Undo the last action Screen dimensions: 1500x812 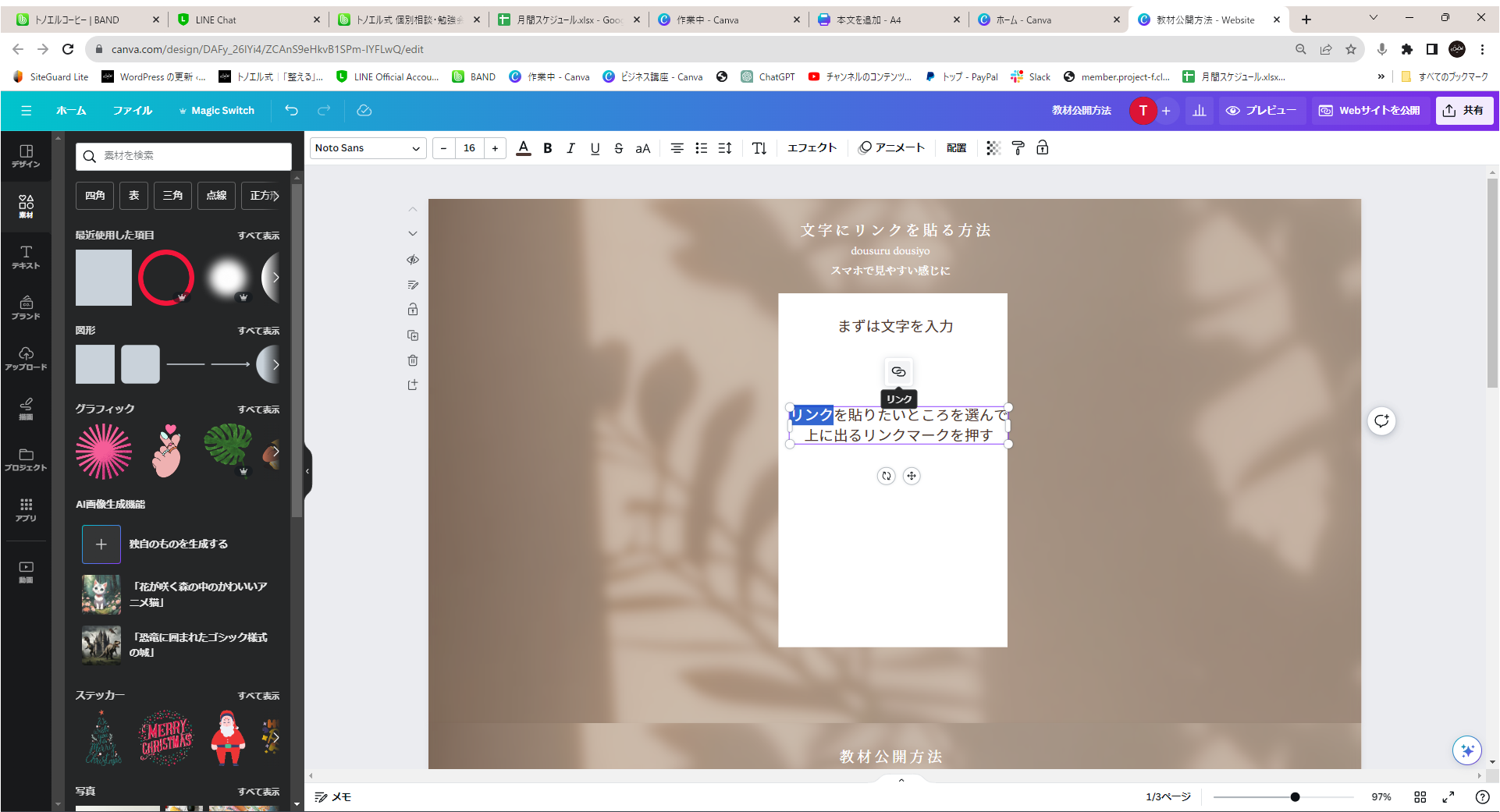tap(291, 111)
